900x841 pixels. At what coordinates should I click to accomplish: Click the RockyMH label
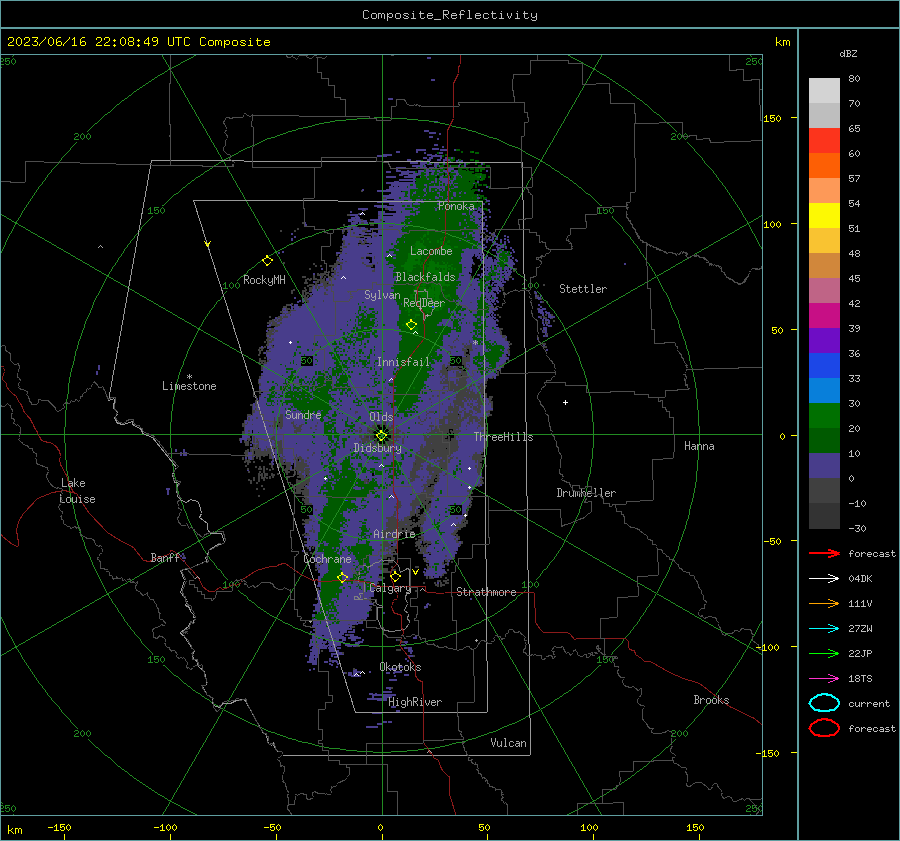tap(264, 280)
